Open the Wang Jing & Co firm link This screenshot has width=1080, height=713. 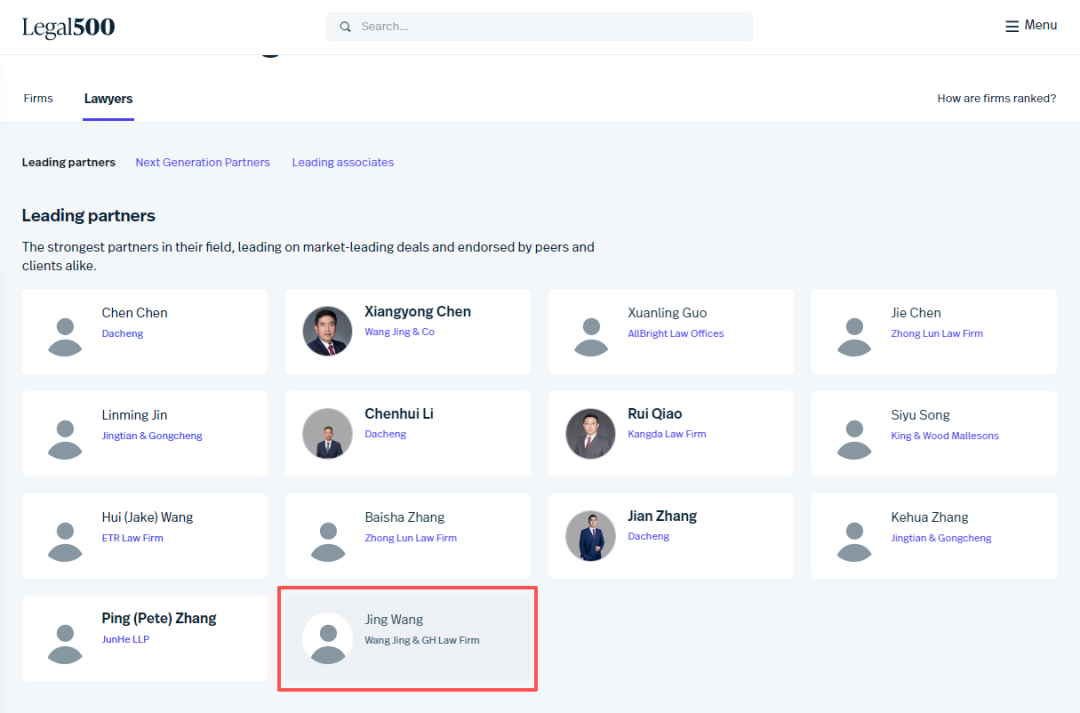(x=399, y=332)
